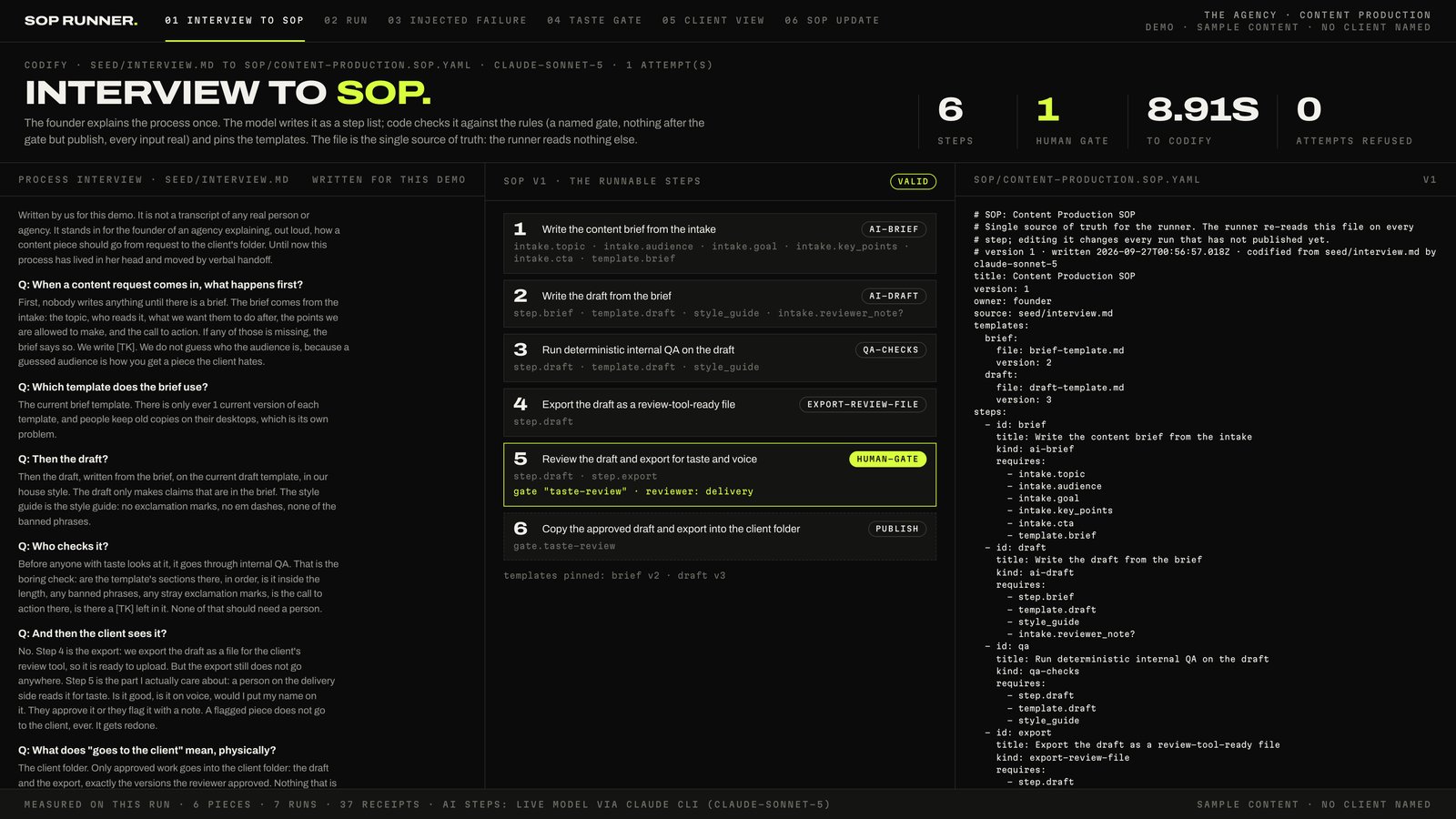Viewport: 1456px width, 819px height.
Task: Click 'THE AGENCY · CONTENT PRODUCTION' header text
Action: [1318, 15]
